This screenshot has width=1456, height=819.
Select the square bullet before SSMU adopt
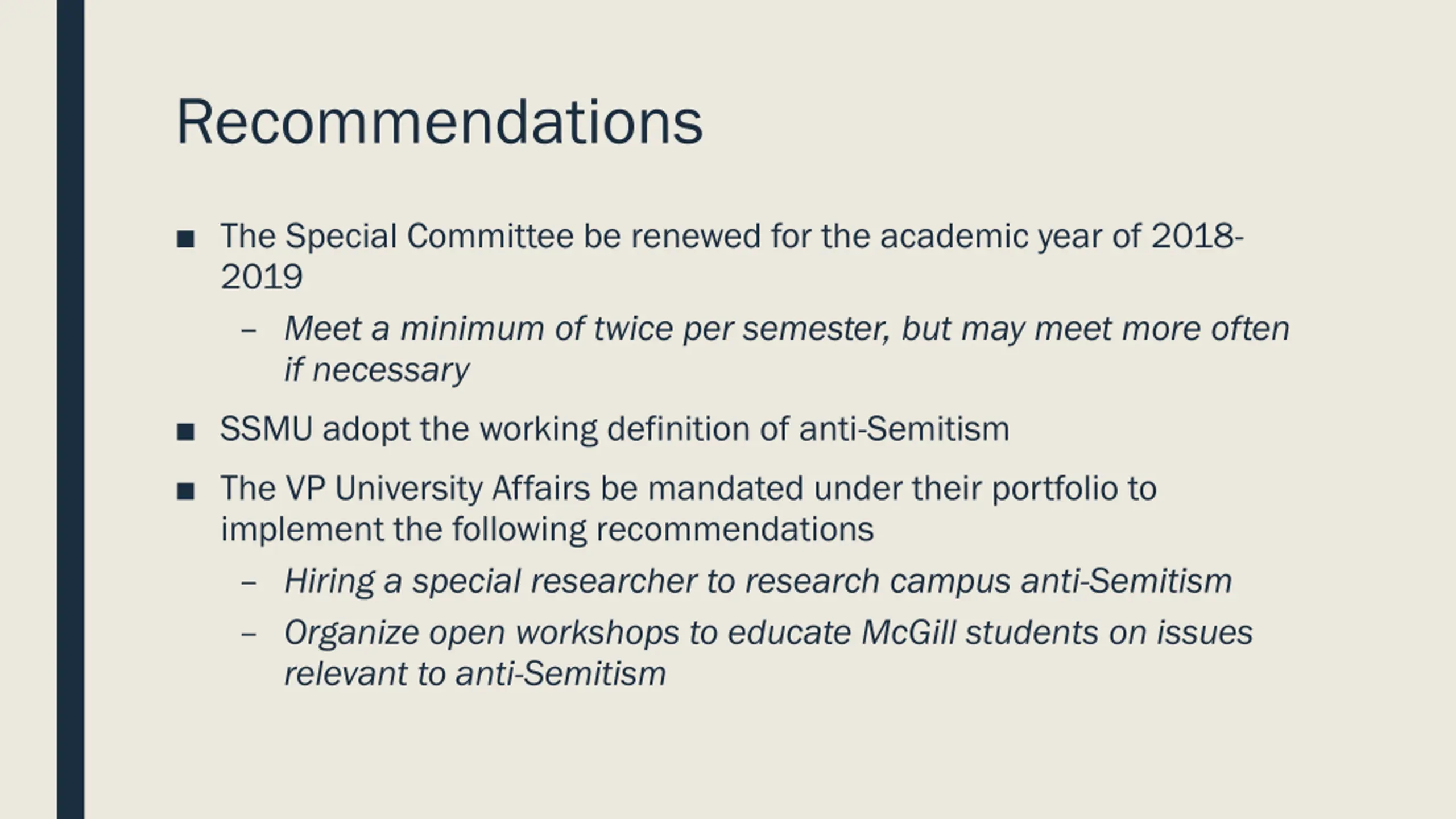point(185,432)
